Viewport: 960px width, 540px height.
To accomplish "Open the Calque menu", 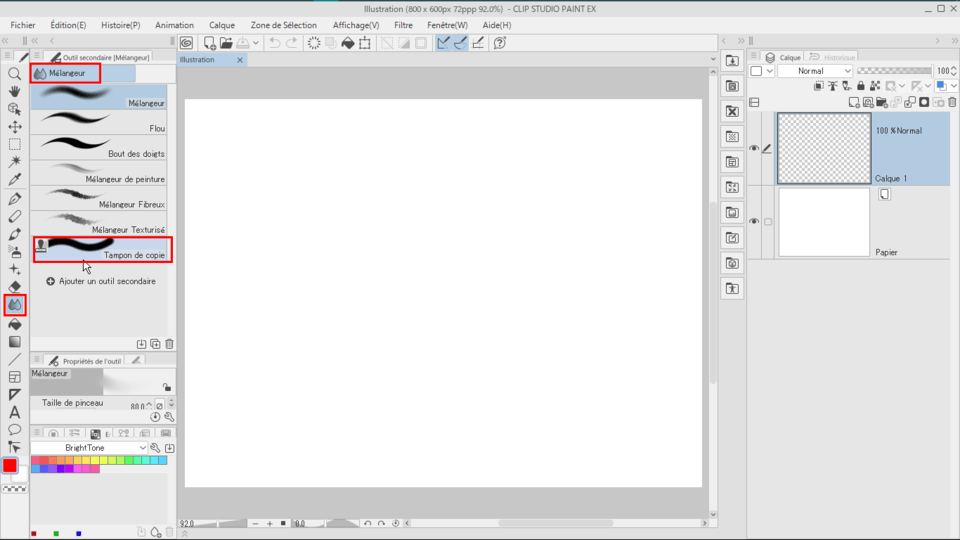I will (x=222, y=25).
